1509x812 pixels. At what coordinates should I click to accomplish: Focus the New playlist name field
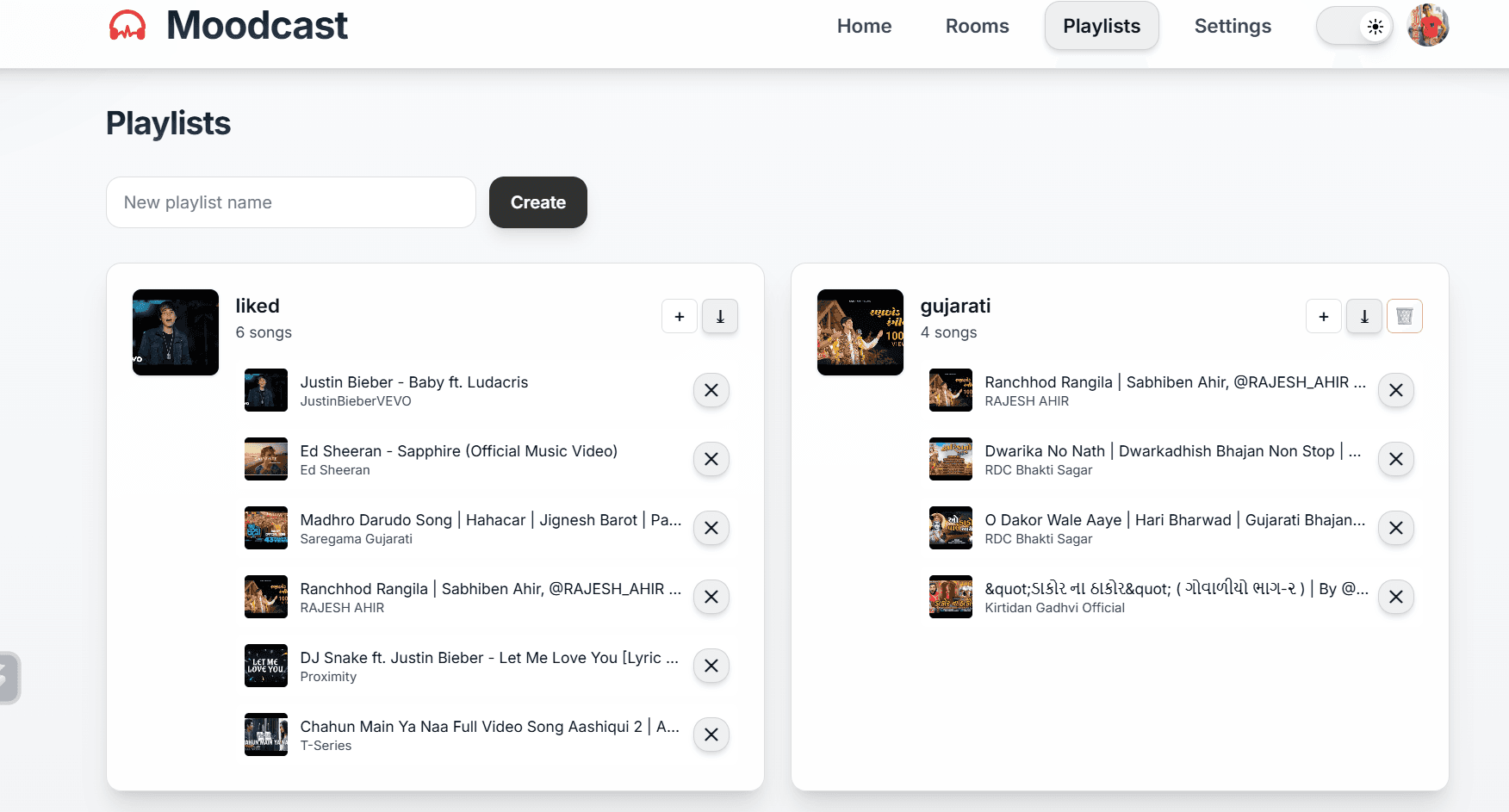click(291, 202)
